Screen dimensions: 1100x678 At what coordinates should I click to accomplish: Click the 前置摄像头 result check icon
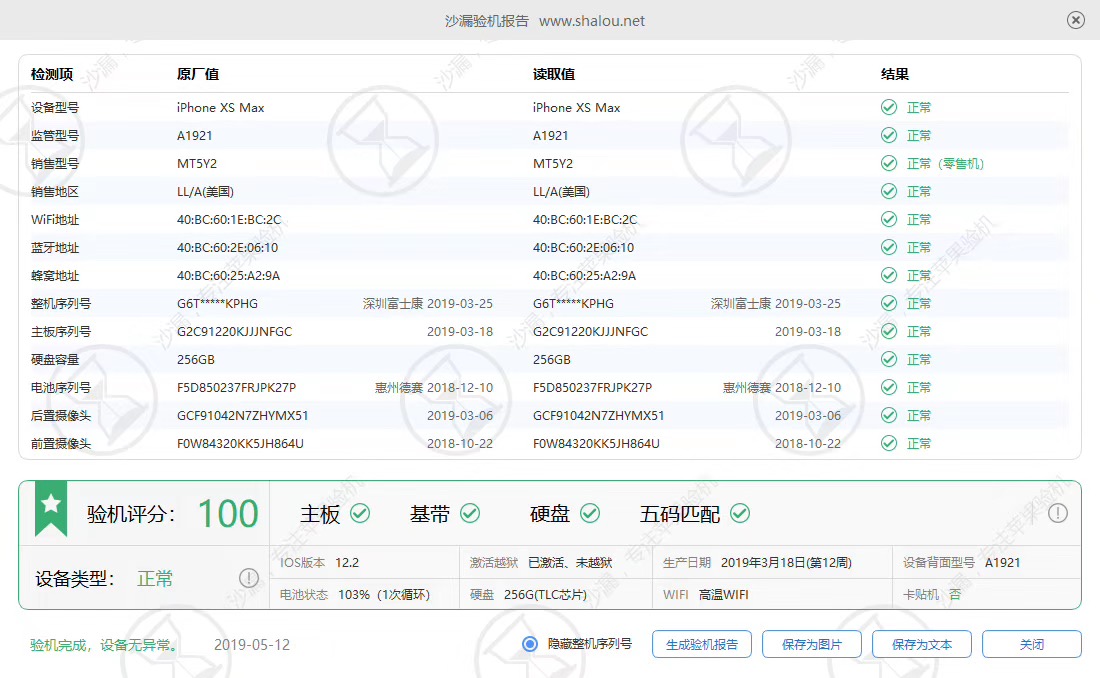pyautogui.click(x=889, y=444)
